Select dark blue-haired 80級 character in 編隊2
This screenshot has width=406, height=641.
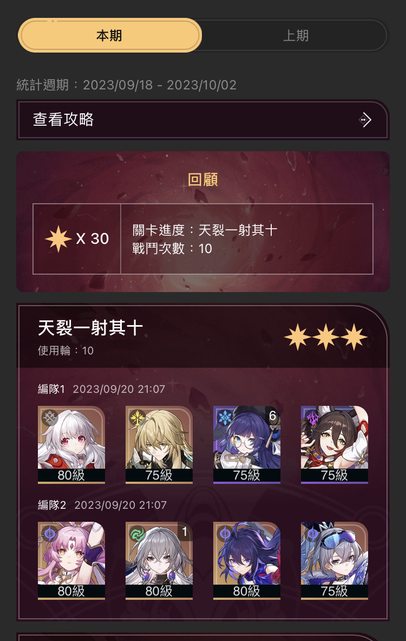click(247, 560)
